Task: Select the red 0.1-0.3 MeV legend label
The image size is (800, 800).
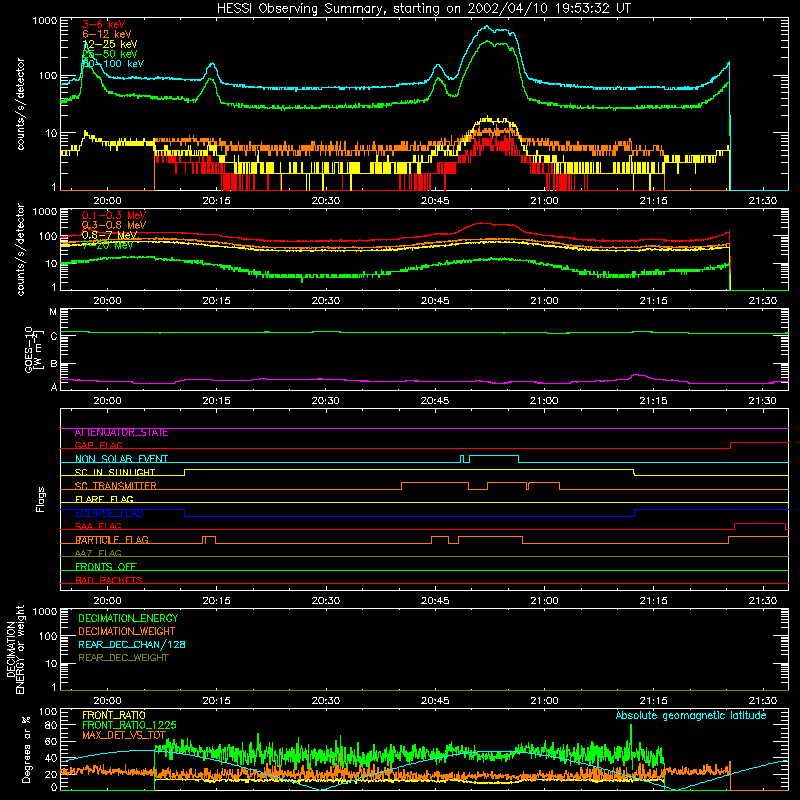Action: coord(114,215)
